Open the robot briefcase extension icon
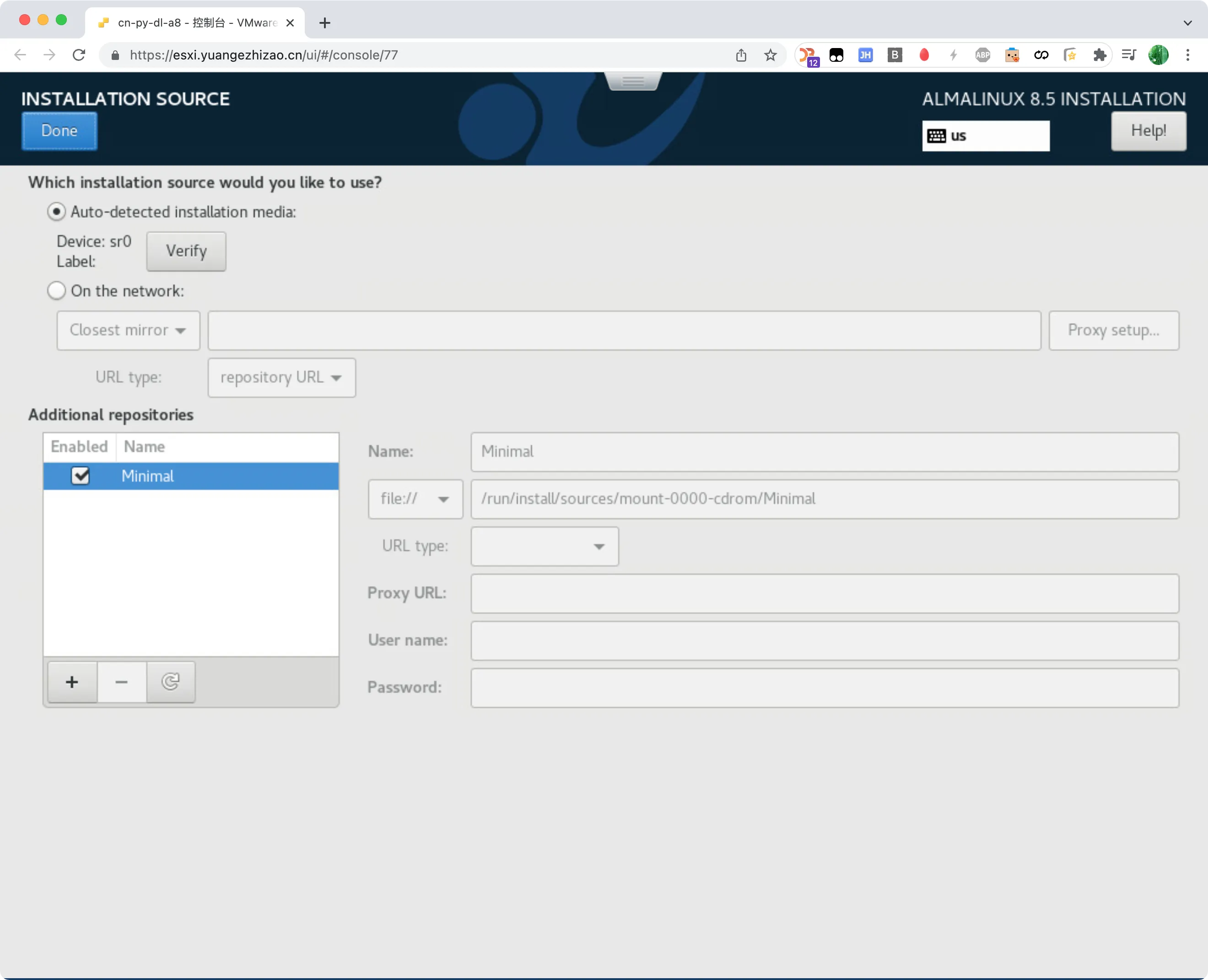 point(1012,55)
